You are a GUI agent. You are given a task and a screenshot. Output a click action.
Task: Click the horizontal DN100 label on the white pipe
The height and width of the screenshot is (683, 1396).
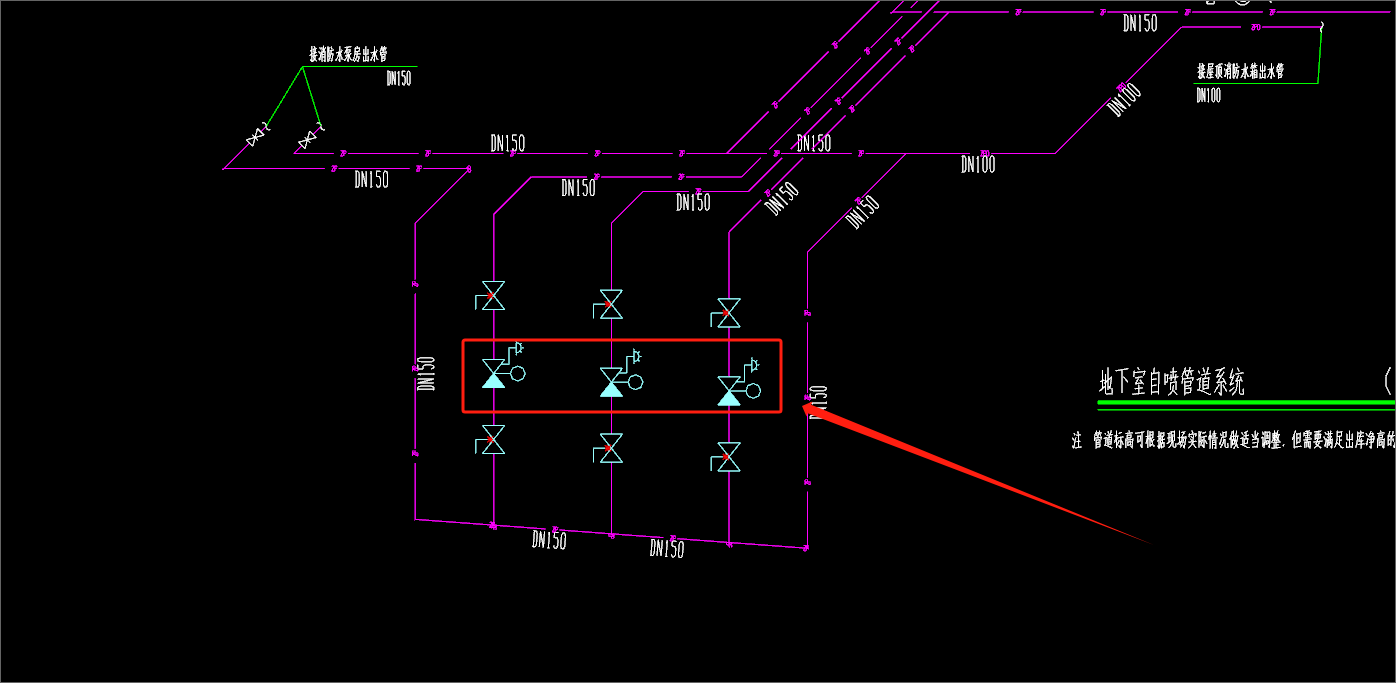click(978, 164)
